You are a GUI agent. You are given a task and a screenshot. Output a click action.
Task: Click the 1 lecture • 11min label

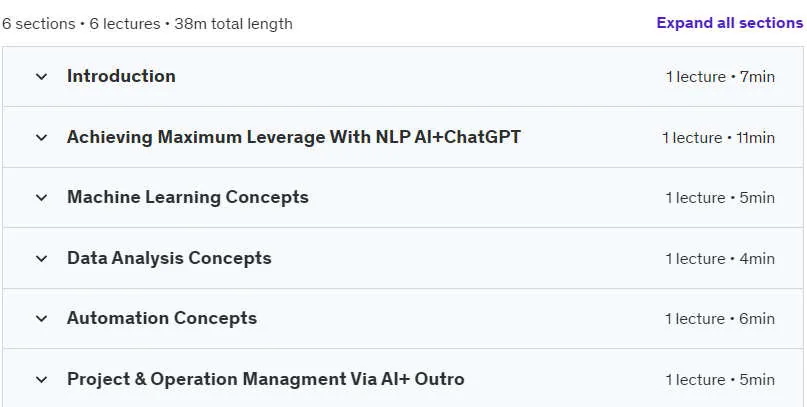(718, 138)
